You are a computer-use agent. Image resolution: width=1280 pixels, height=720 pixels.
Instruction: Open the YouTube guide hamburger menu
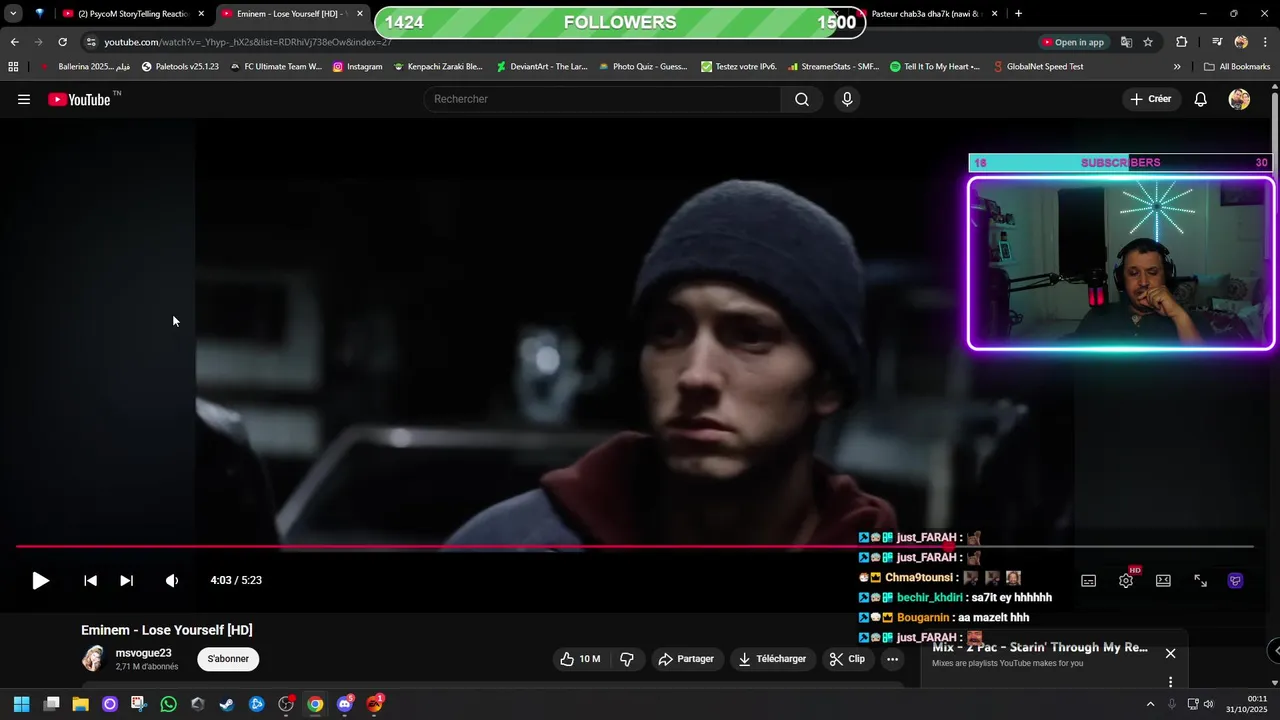coord(24,99)
